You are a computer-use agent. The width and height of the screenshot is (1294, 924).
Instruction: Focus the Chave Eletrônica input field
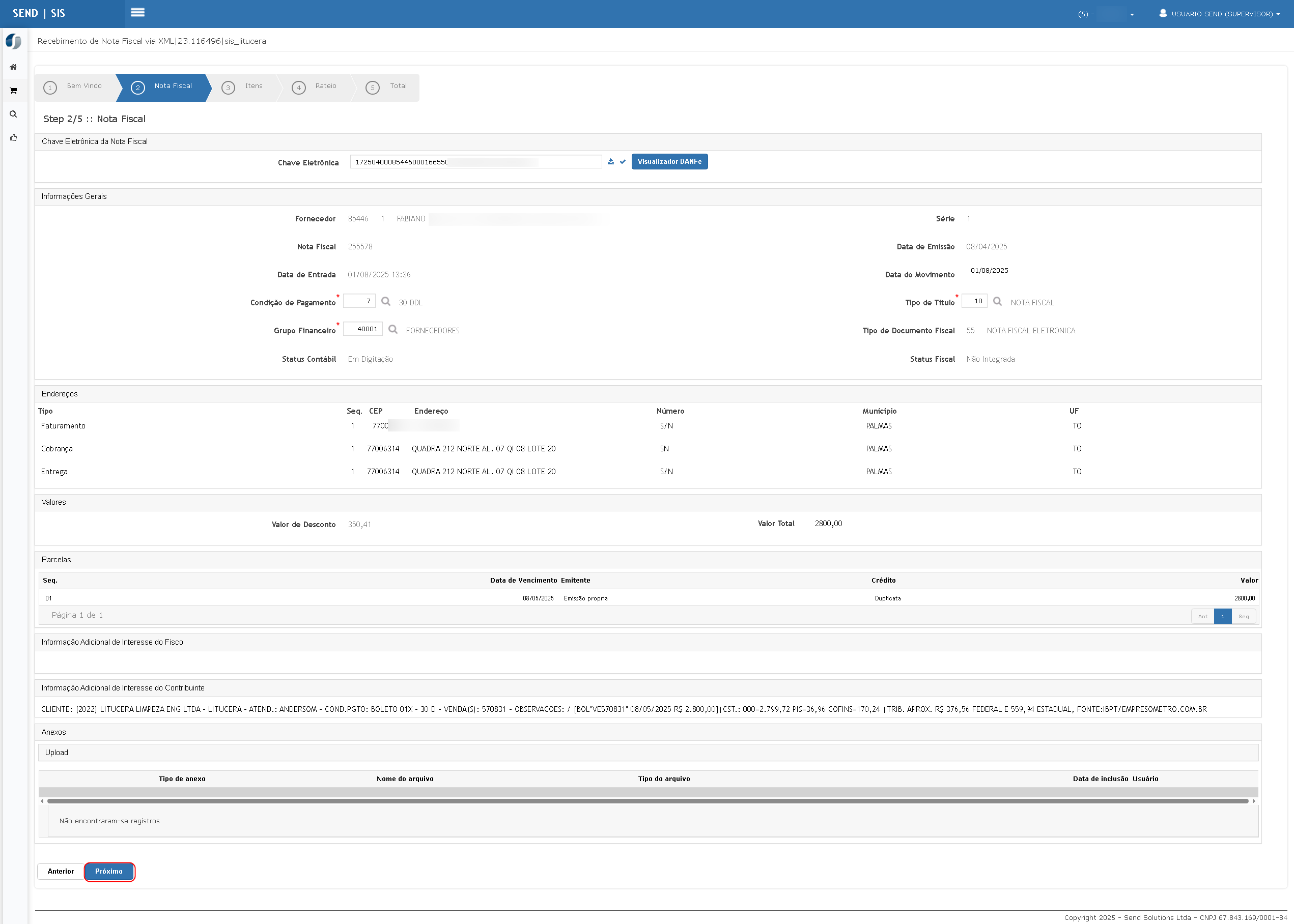click(x=476, y=162)
